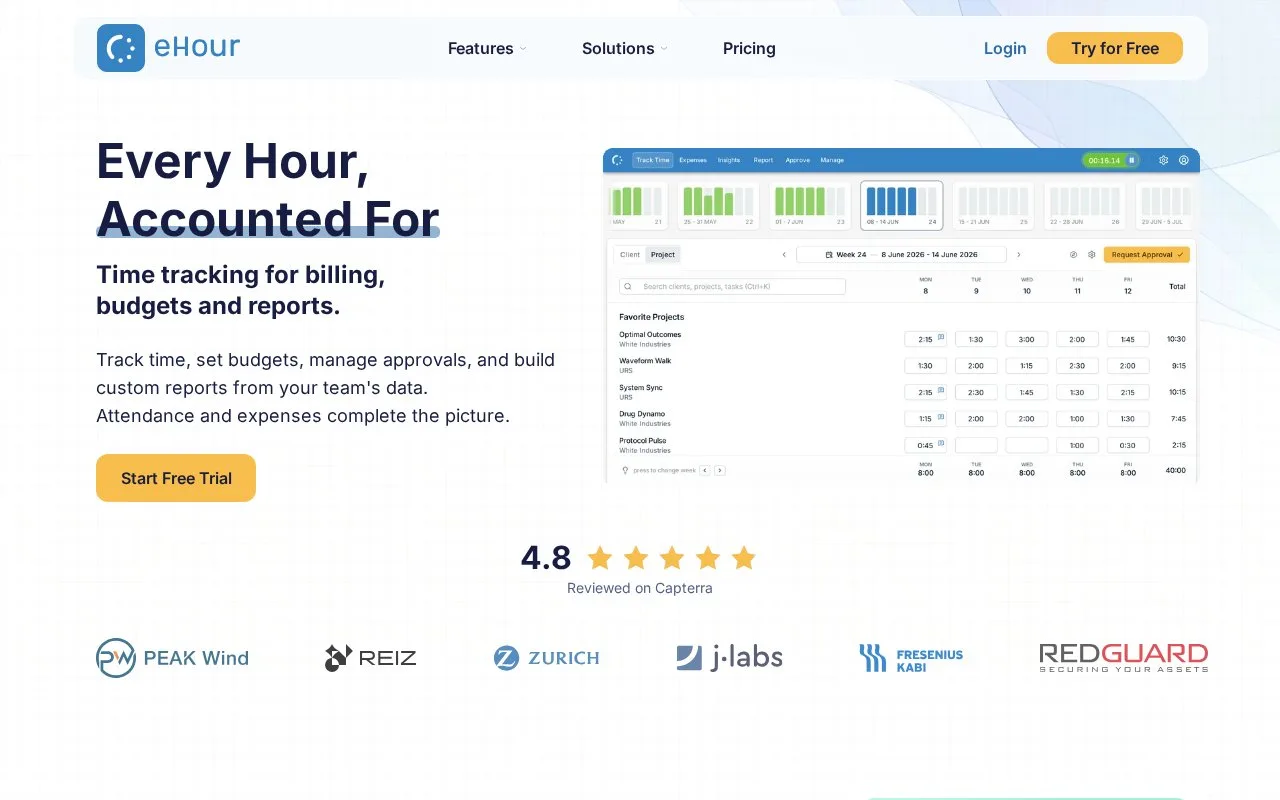Click the REIZ logo
Viewport: 1280px width, 800px height.
(370, 658)
